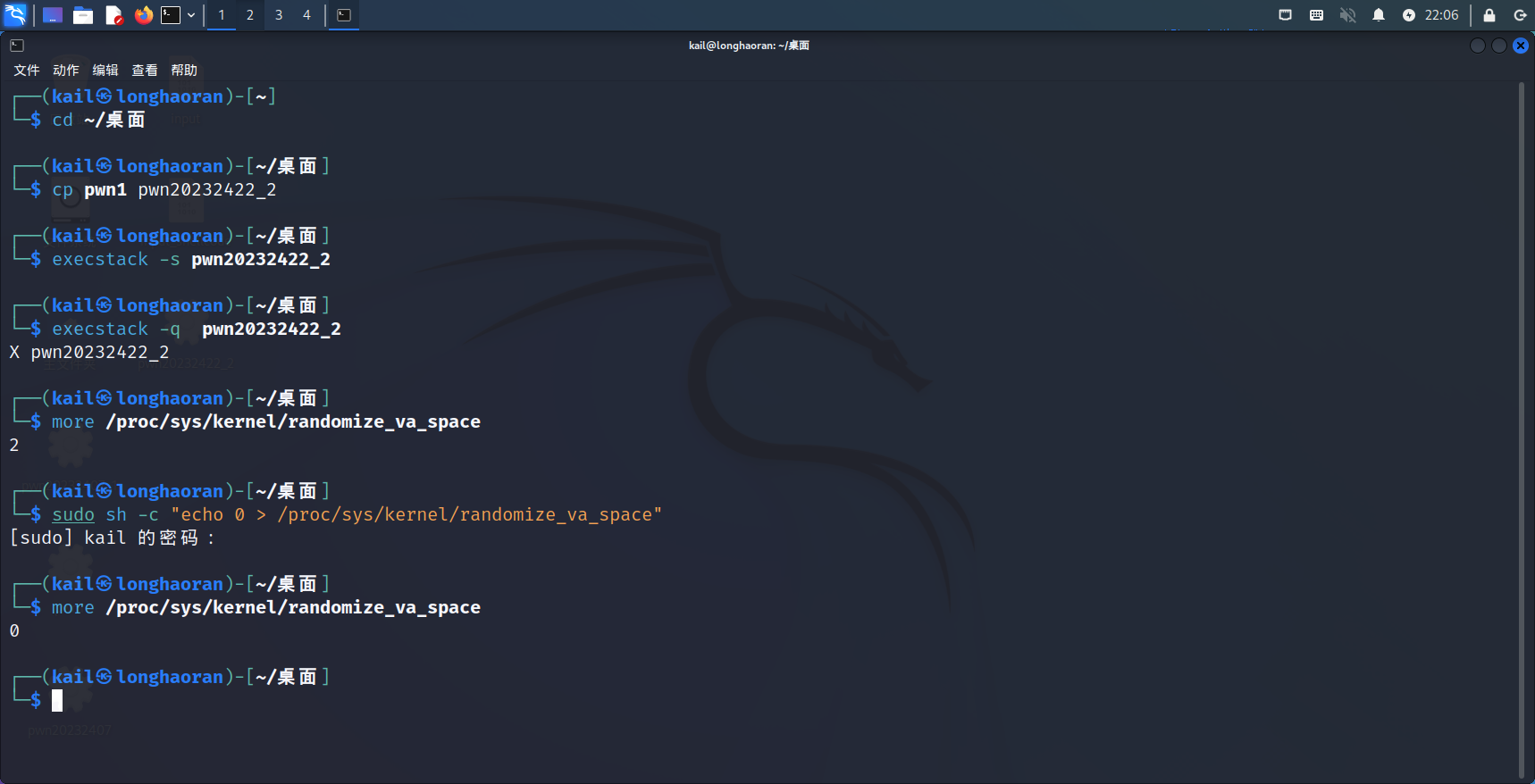This screenshot has width=1535, height=784.
Task: Select the terminal window in taskbar
Action: click(344, 15)
